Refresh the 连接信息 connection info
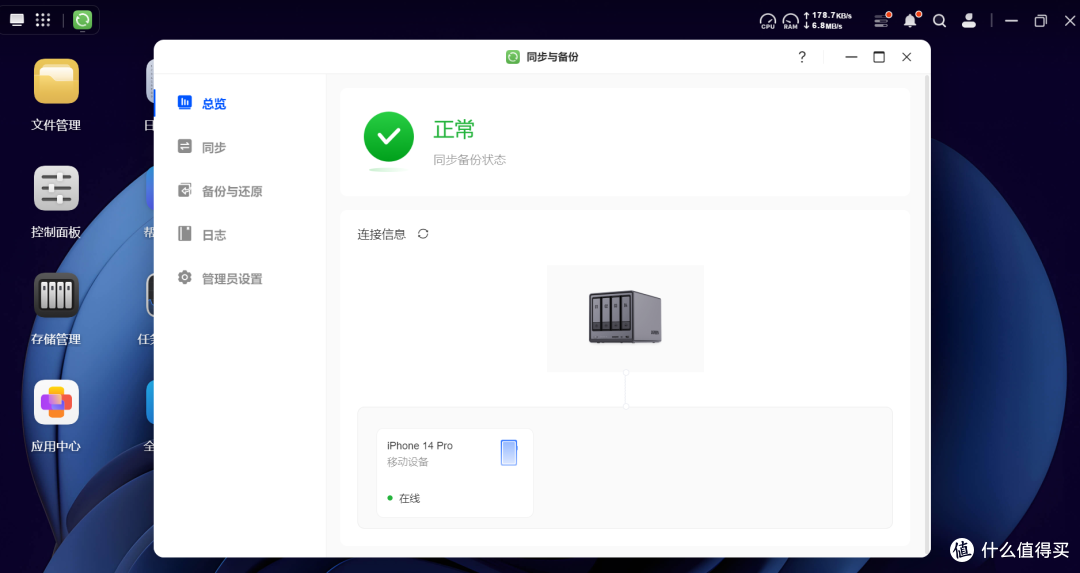 423,234
